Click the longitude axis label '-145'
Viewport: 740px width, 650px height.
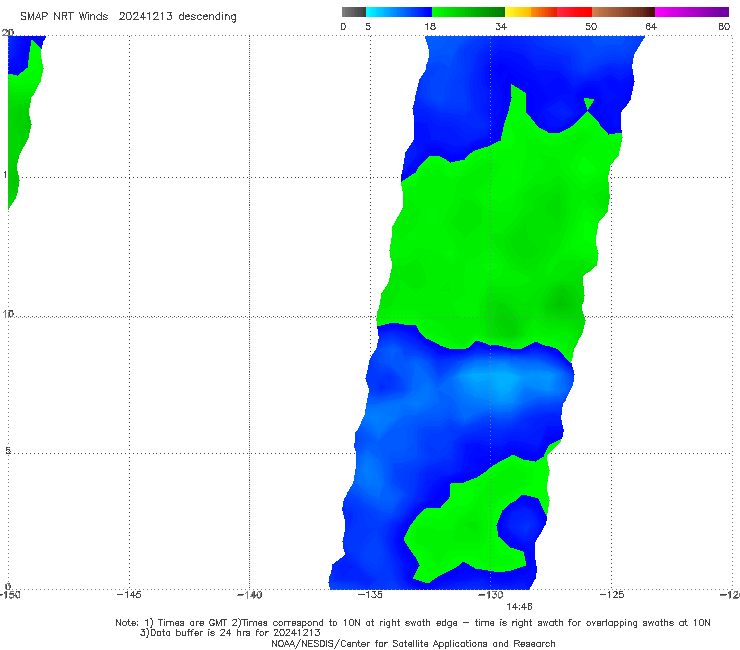coord(129,595)
